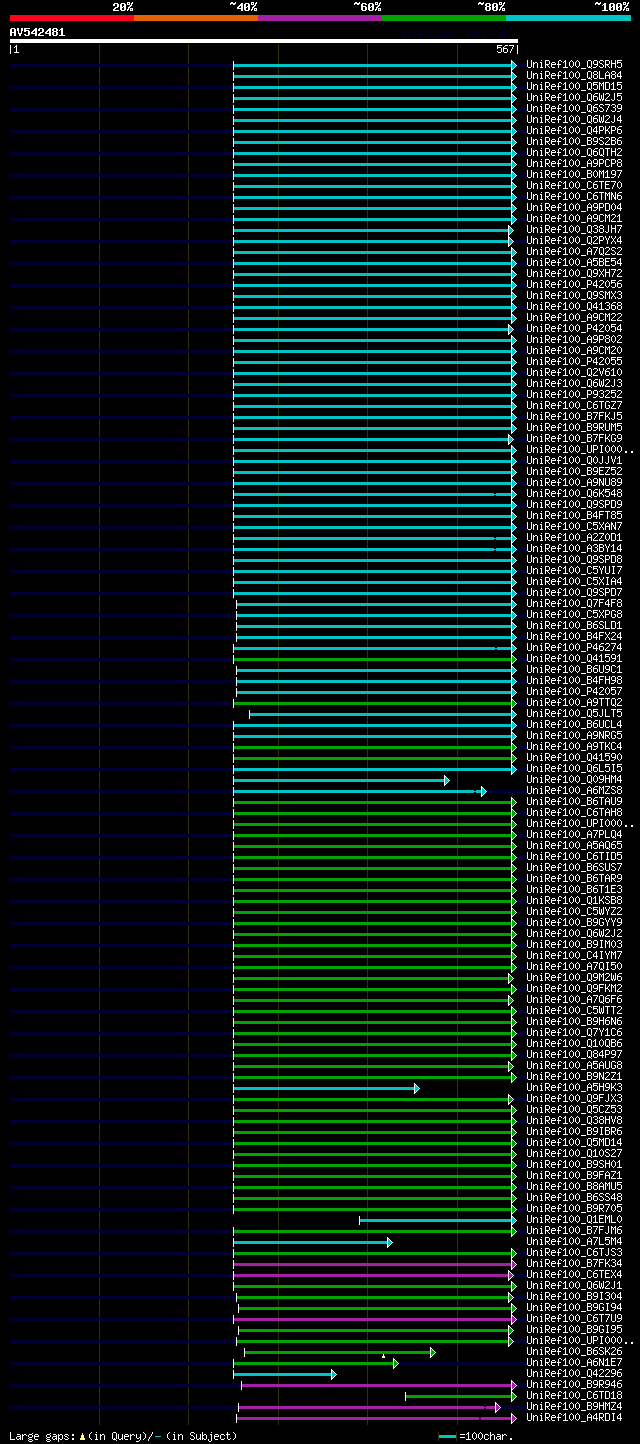Select hit label UniRef100_A2Z0D1
Screen dimensions: 640x1444
[x=574, y=537]
